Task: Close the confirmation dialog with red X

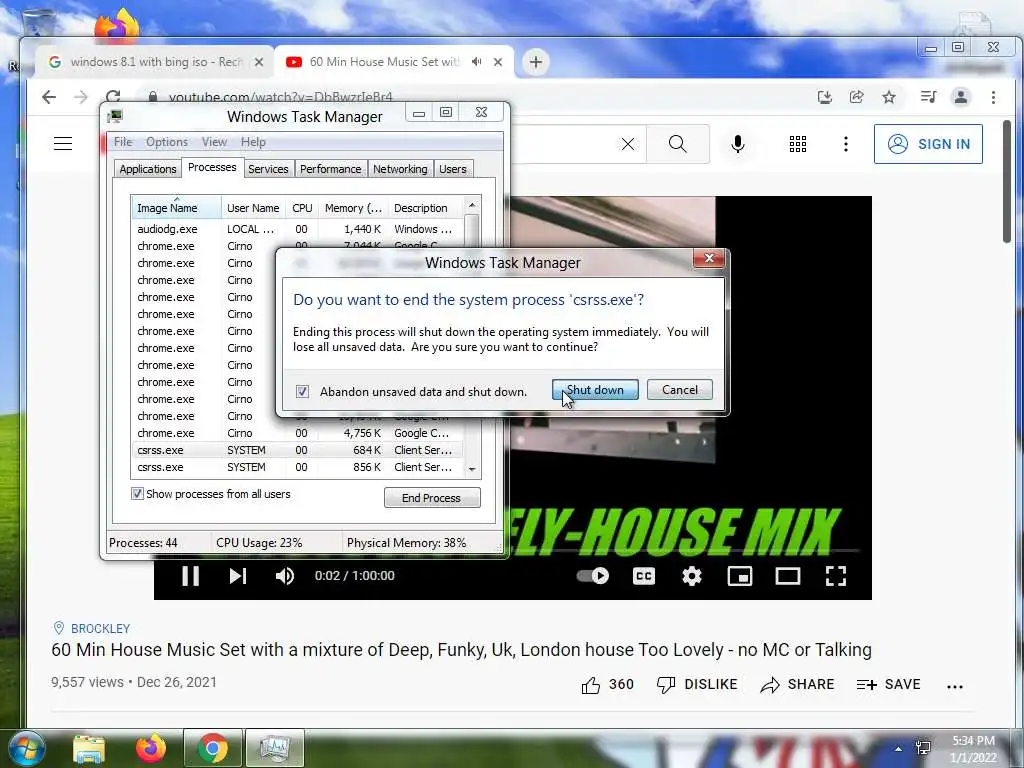Action: point(709,259)
